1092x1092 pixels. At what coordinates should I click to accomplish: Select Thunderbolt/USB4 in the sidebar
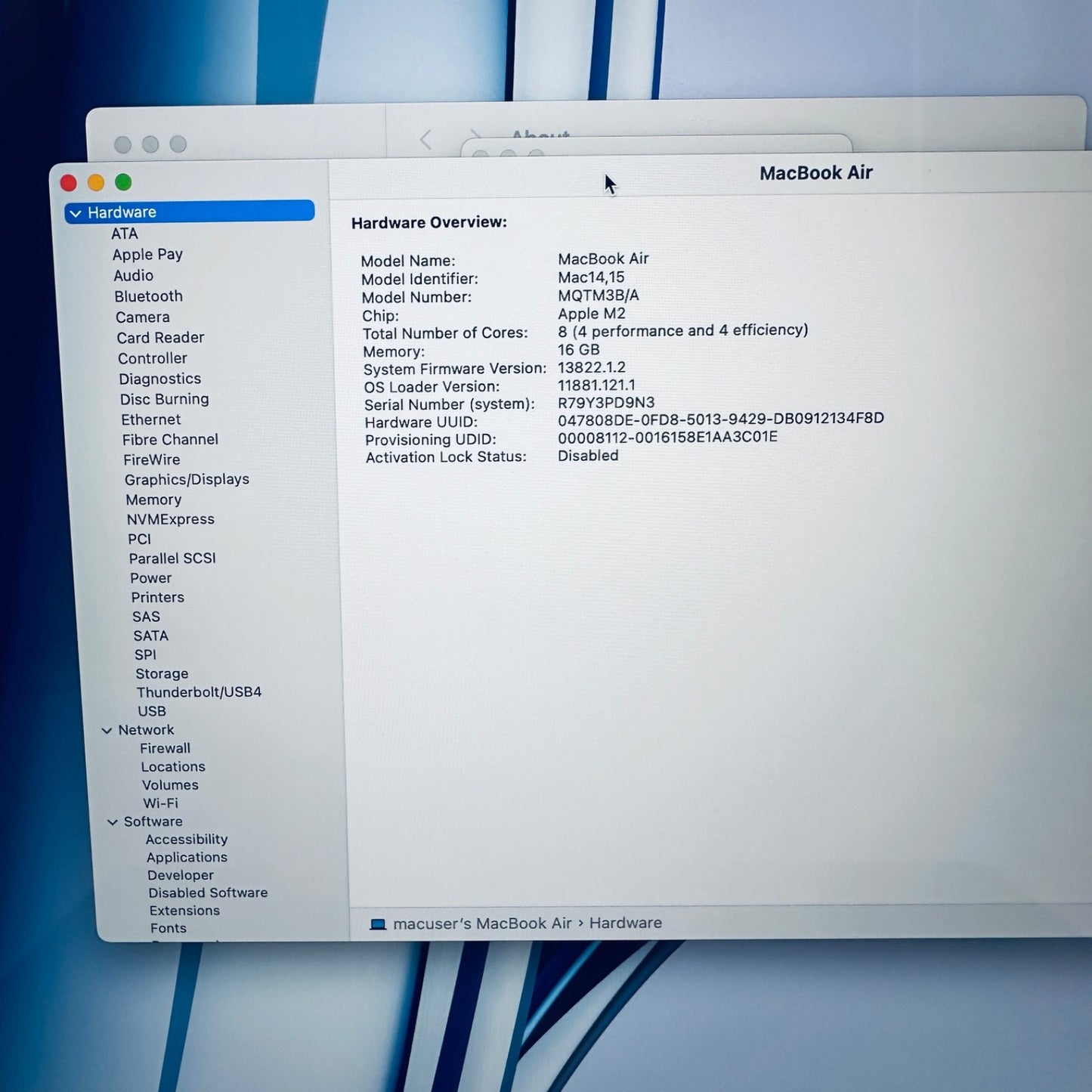(198, 692)
